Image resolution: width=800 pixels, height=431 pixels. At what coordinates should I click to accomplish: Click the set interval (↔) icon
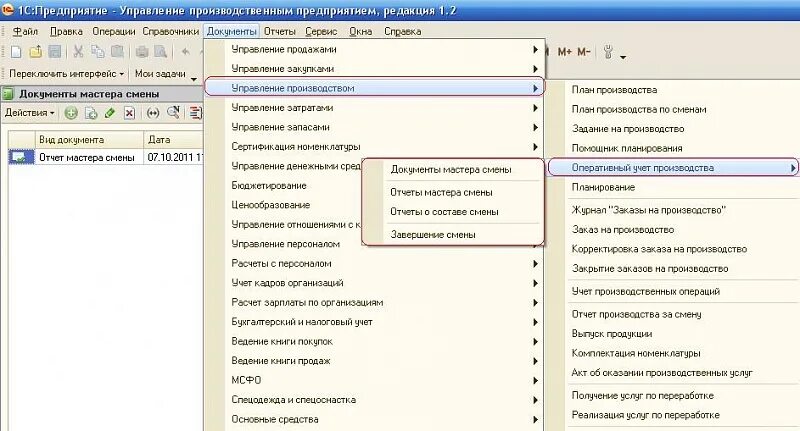tap(153, 113)
